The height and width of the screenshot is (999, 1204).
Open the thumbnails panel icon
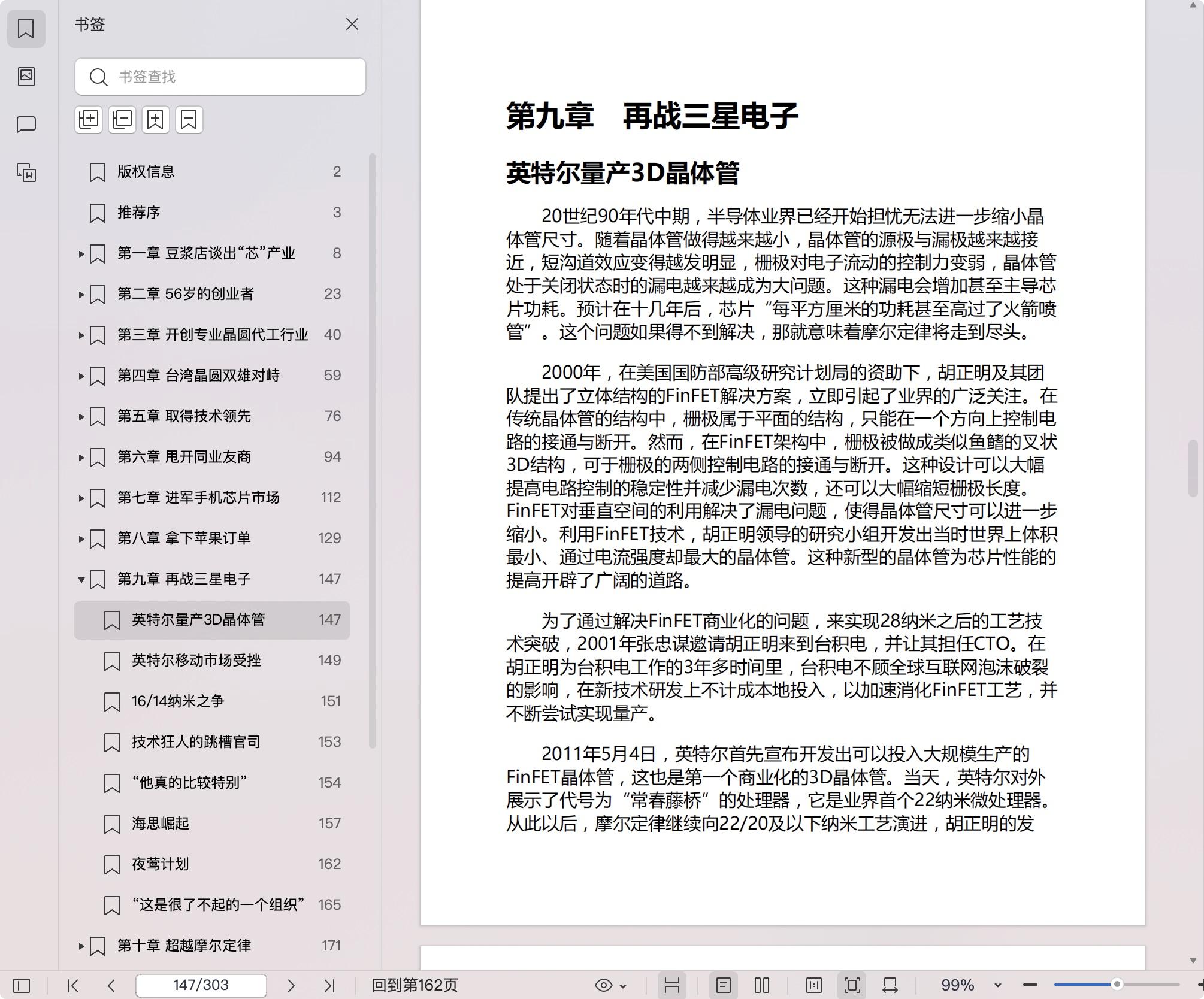click(x=26, y=76)
